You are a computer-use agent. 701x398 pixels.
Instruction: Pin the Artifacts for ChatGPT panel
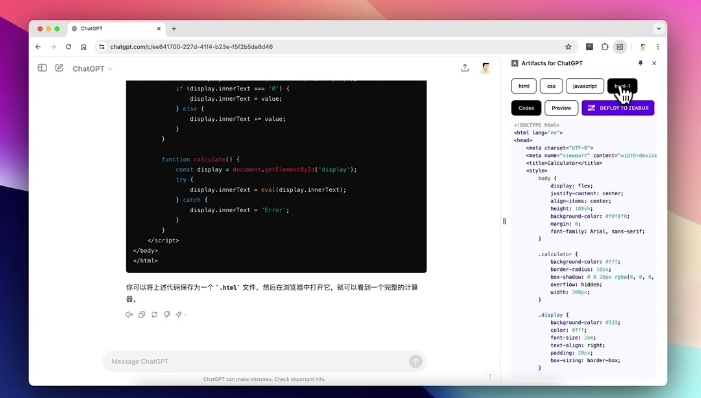640,63
